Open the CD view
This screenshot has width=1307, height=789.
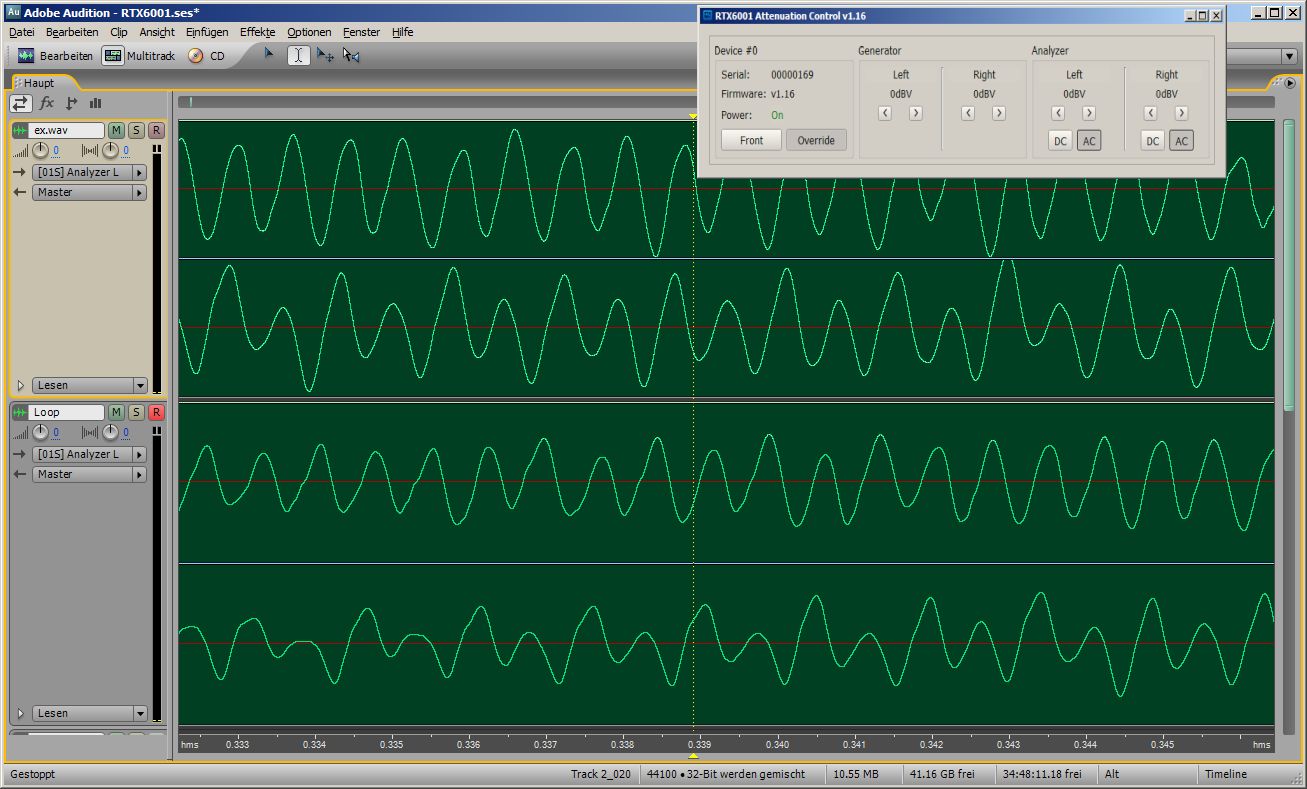207,56
